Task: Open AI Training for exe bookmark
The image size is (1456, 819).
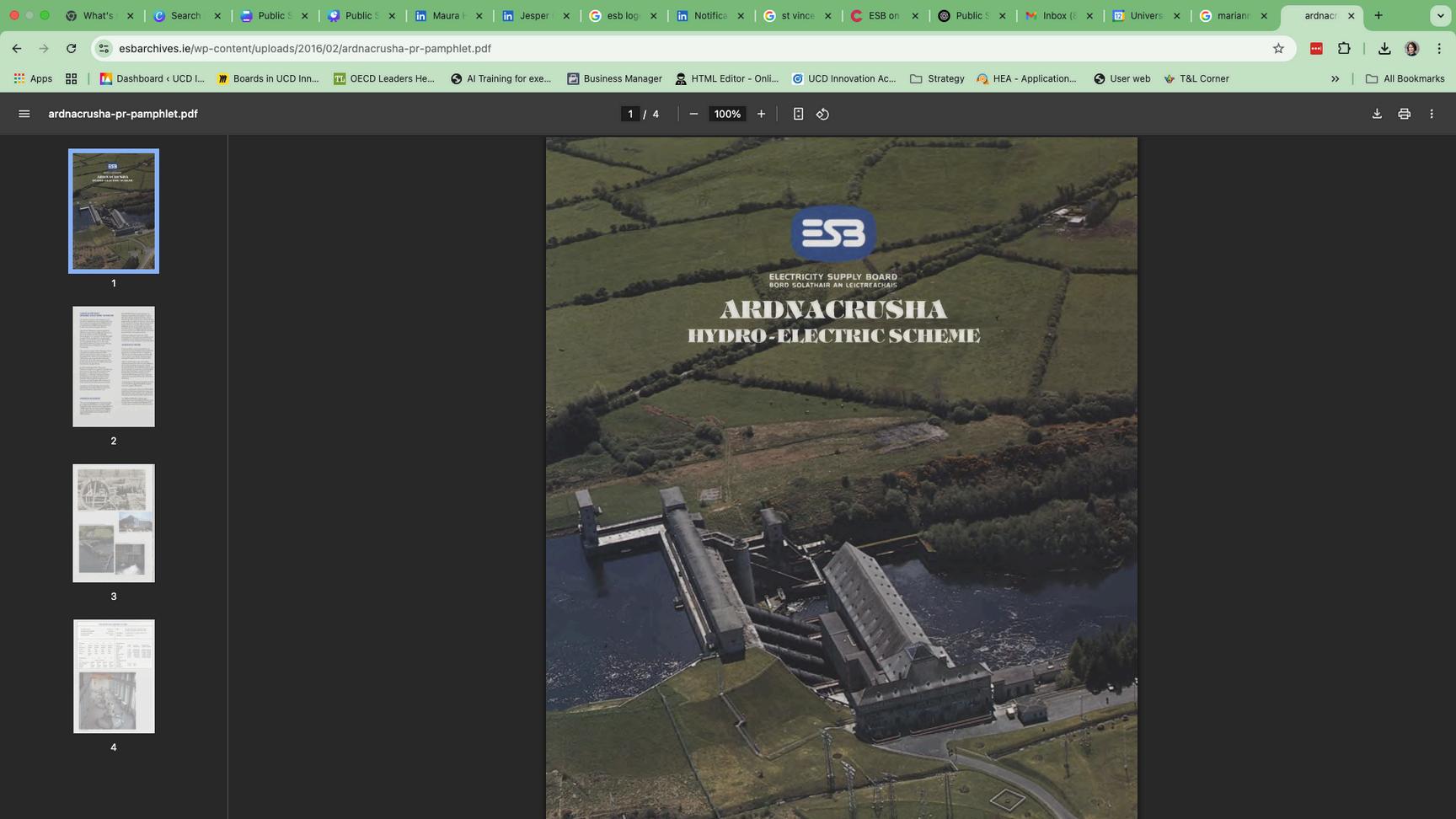Action: (x=500, y=78)
